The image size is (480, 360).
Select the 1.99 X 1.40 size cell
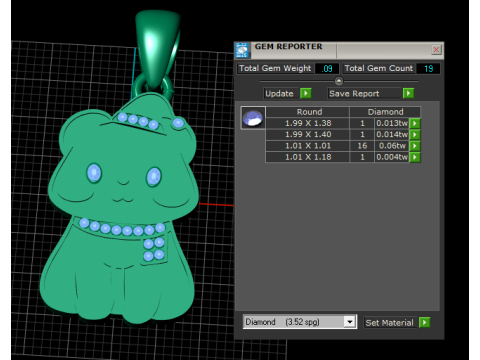[x=308, y=135]
